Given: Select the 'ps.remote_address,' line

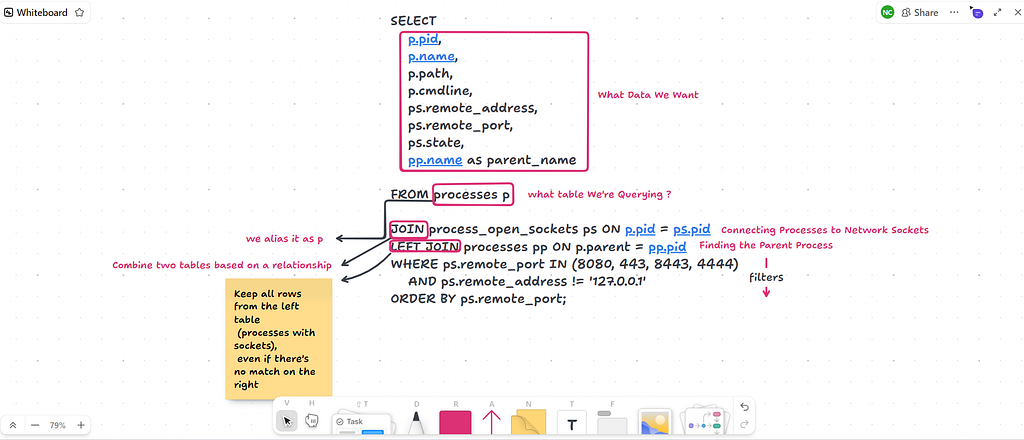Looking at the screenshot, I should [x=473, y=108].
